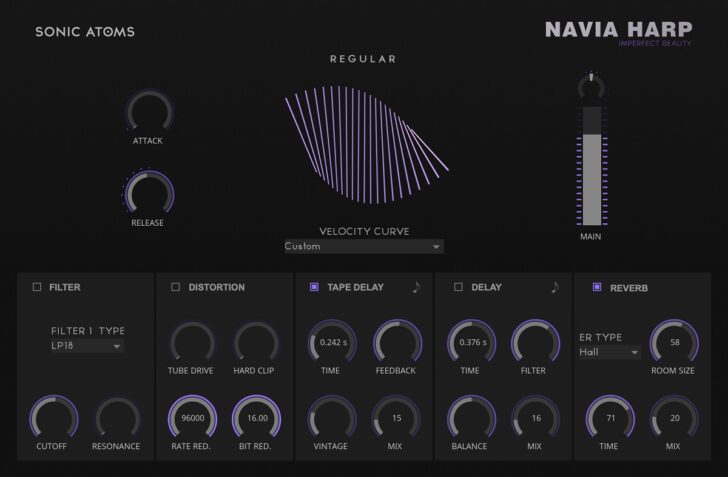Click the Reverb Time knob showing 71

pos(610,417)
